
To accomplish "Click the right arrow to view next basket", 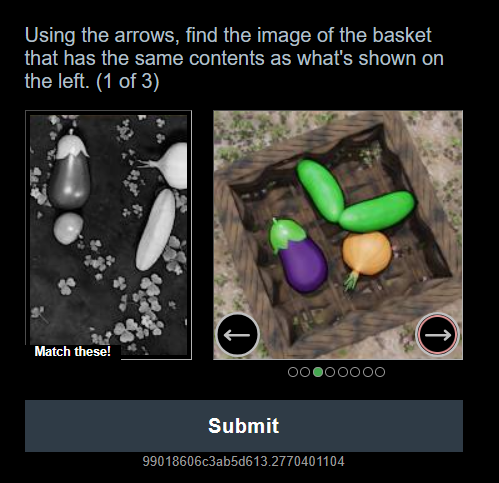I will [437, 335].
